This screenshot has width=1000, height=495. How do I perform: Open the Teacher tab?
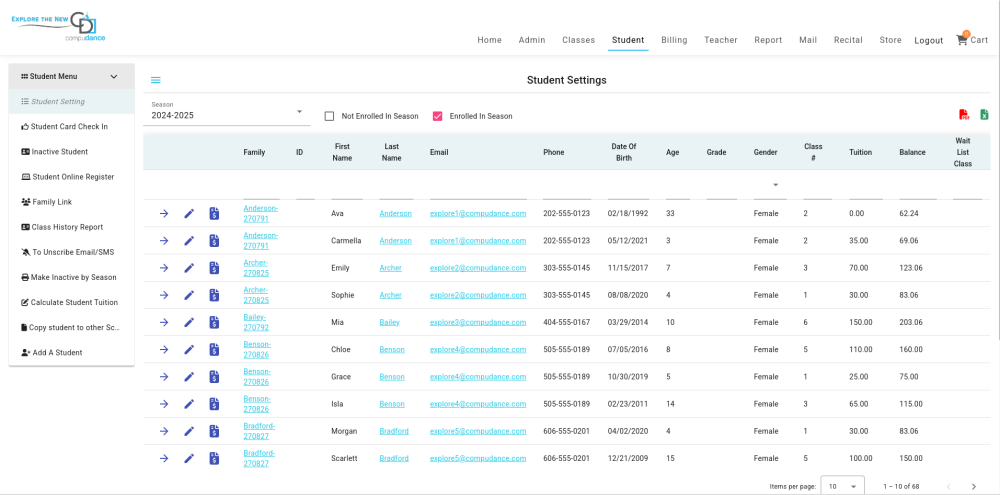pyautogui.click(x=721, y=40)
